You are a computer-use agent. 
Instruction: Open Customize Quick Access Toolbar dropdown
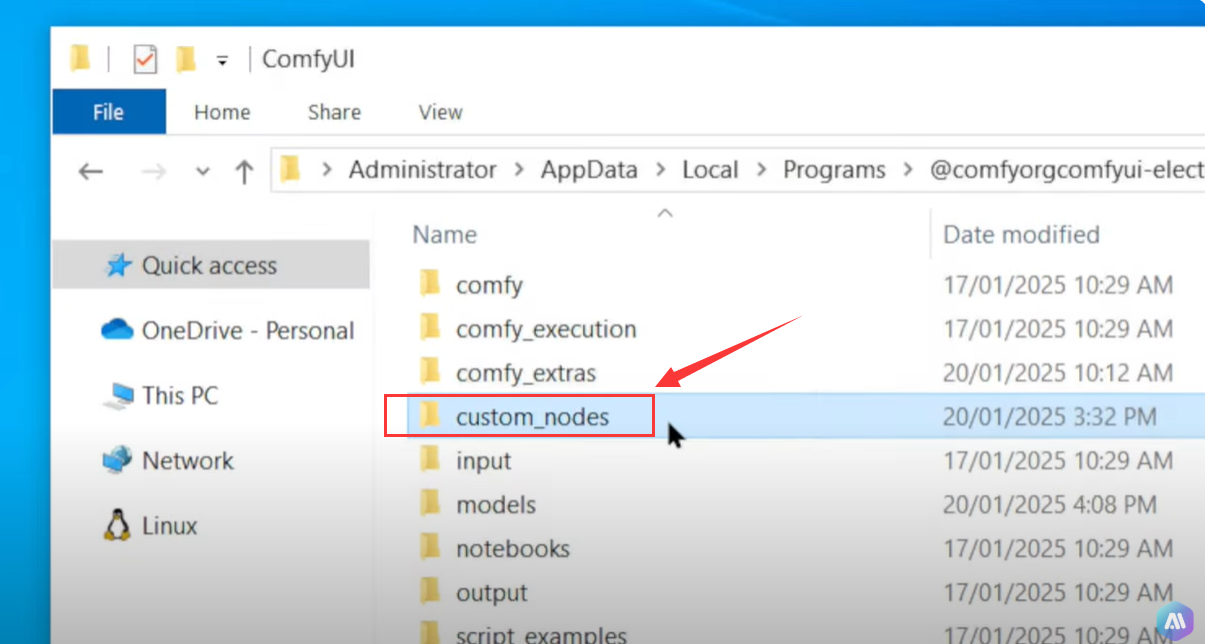click(222, 61)
